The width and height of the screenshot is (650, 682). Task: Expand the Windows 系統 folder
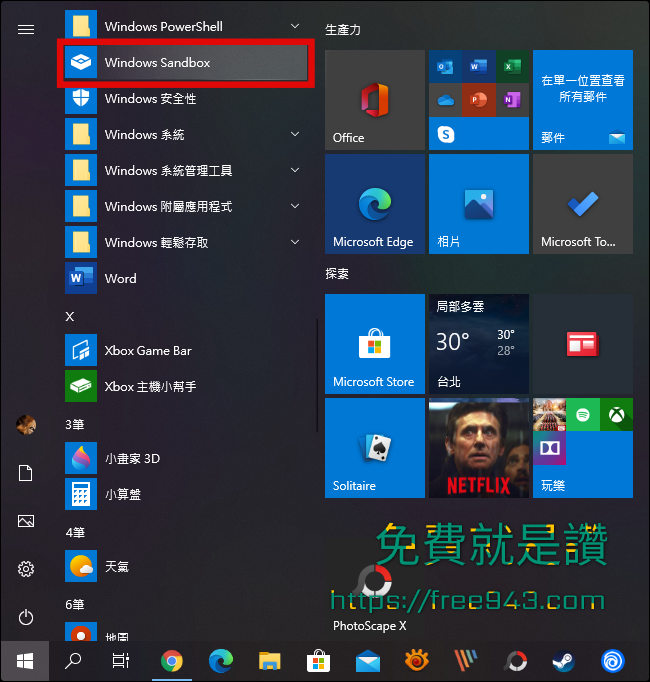[x=186, y=134]
